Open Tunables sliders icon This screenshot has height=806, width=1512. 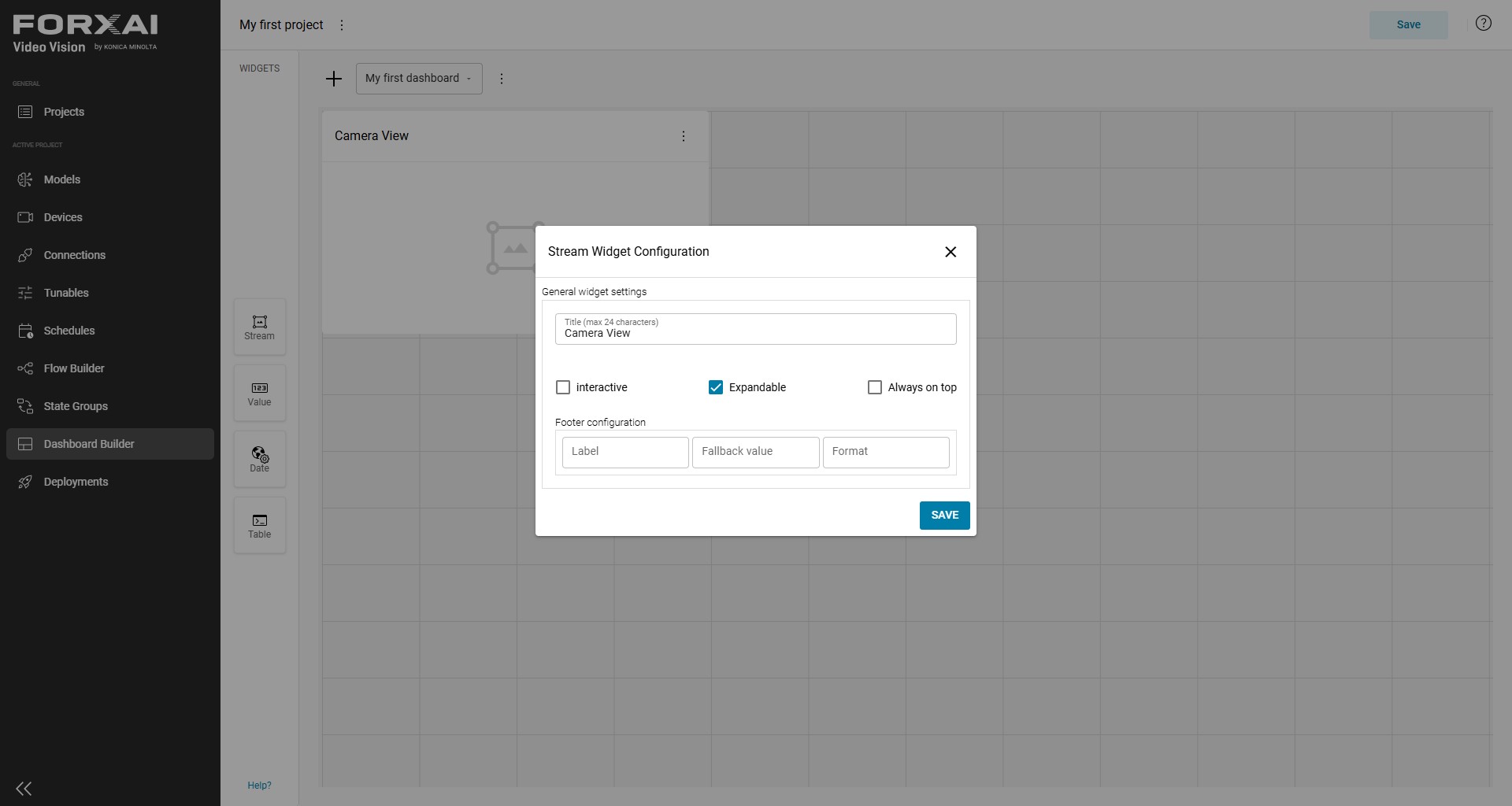[25, 293]
